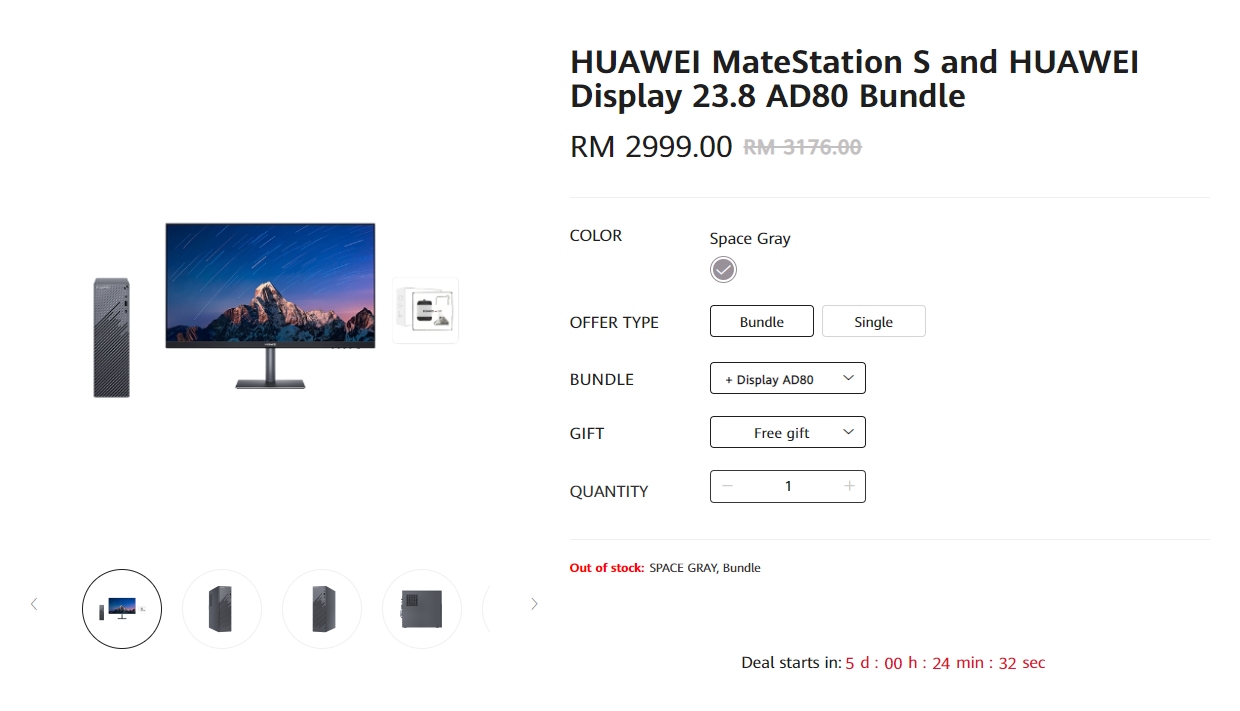Click the MateStation tower in main image
Viewport: 1240px width, 711px height.
pyautogui.click(x=112, y=338)
